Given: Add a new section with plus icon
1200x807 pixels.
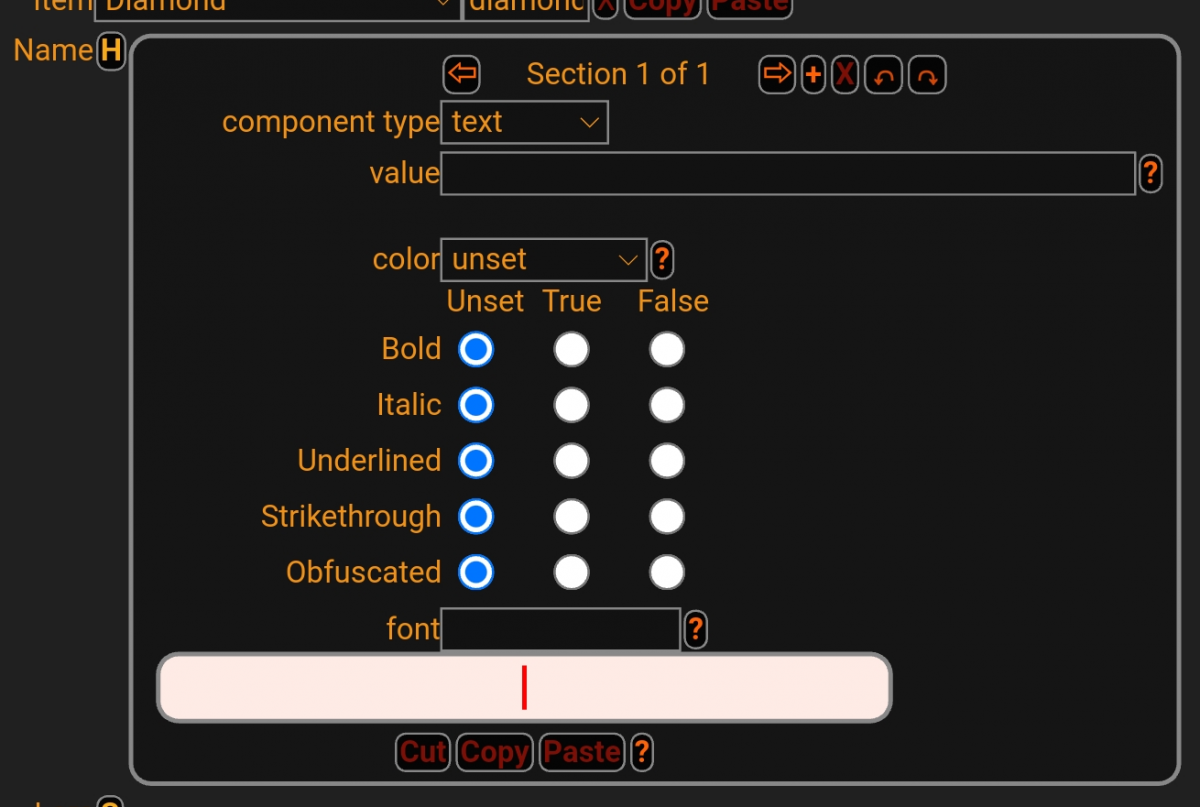Looking at the screenshot, I should tap(813, 75).
